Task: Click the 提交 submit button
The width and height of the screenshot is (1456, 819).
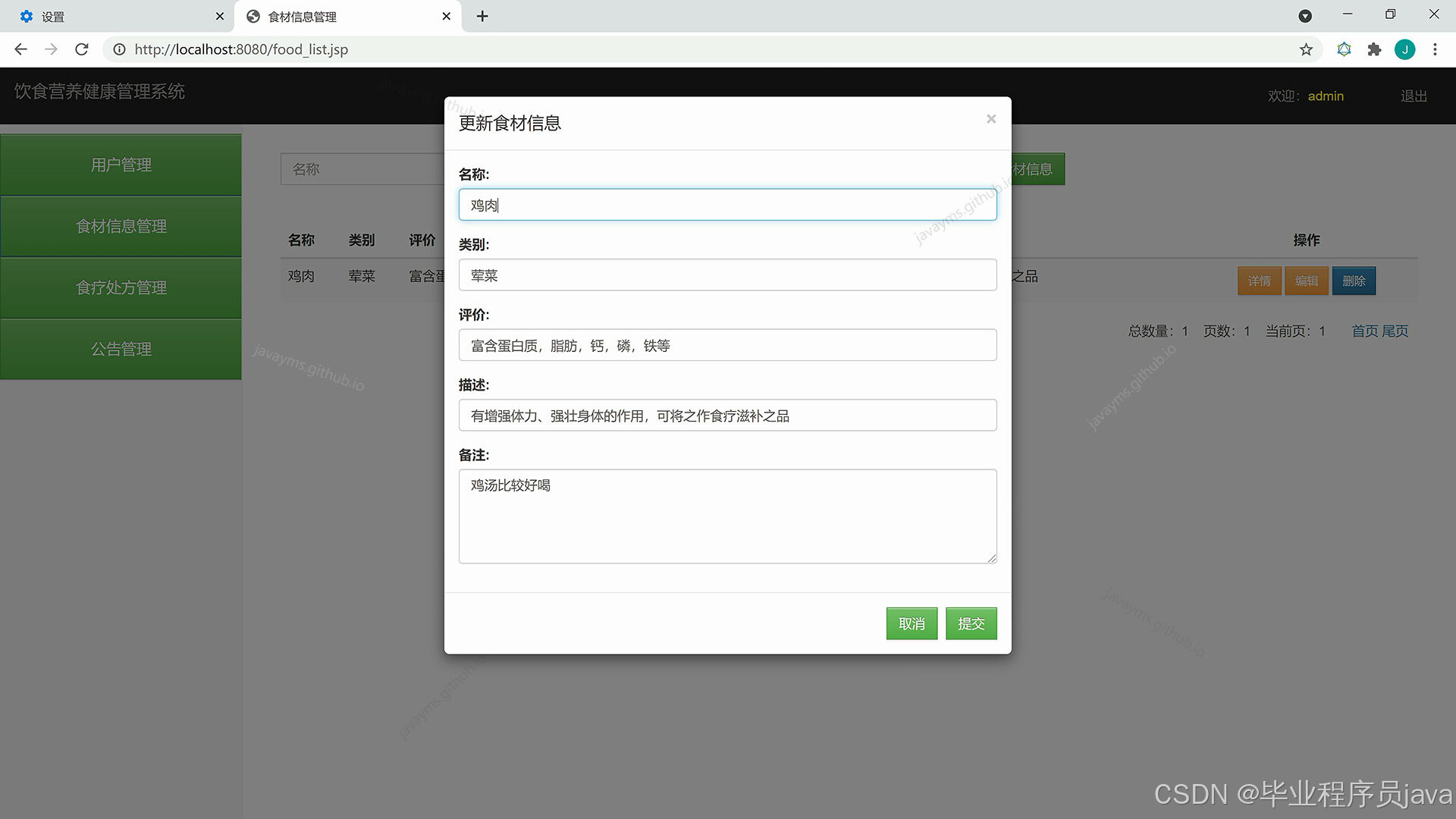Action: [x=971, y=623]
